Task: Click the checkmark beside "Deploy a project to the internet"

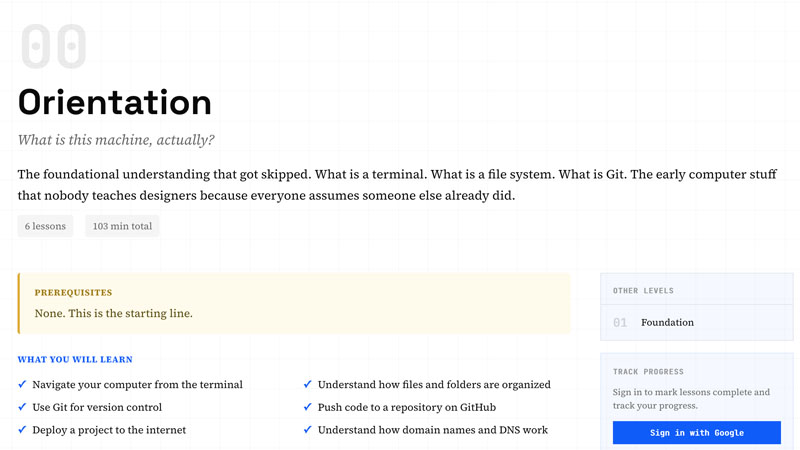Action: (x=22, y=430)
